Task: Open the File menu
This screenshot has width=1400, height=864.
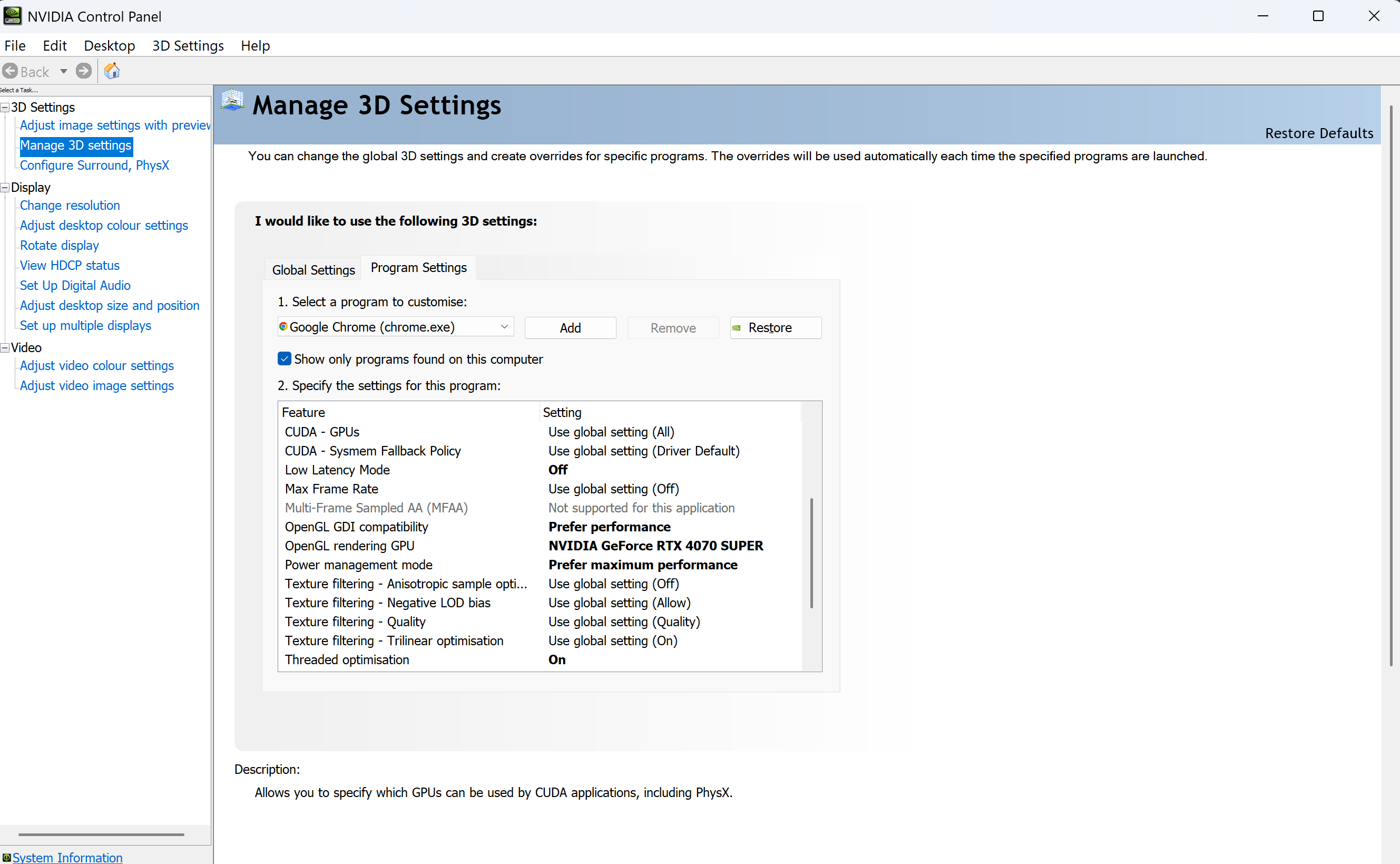Action: (15, 46)
